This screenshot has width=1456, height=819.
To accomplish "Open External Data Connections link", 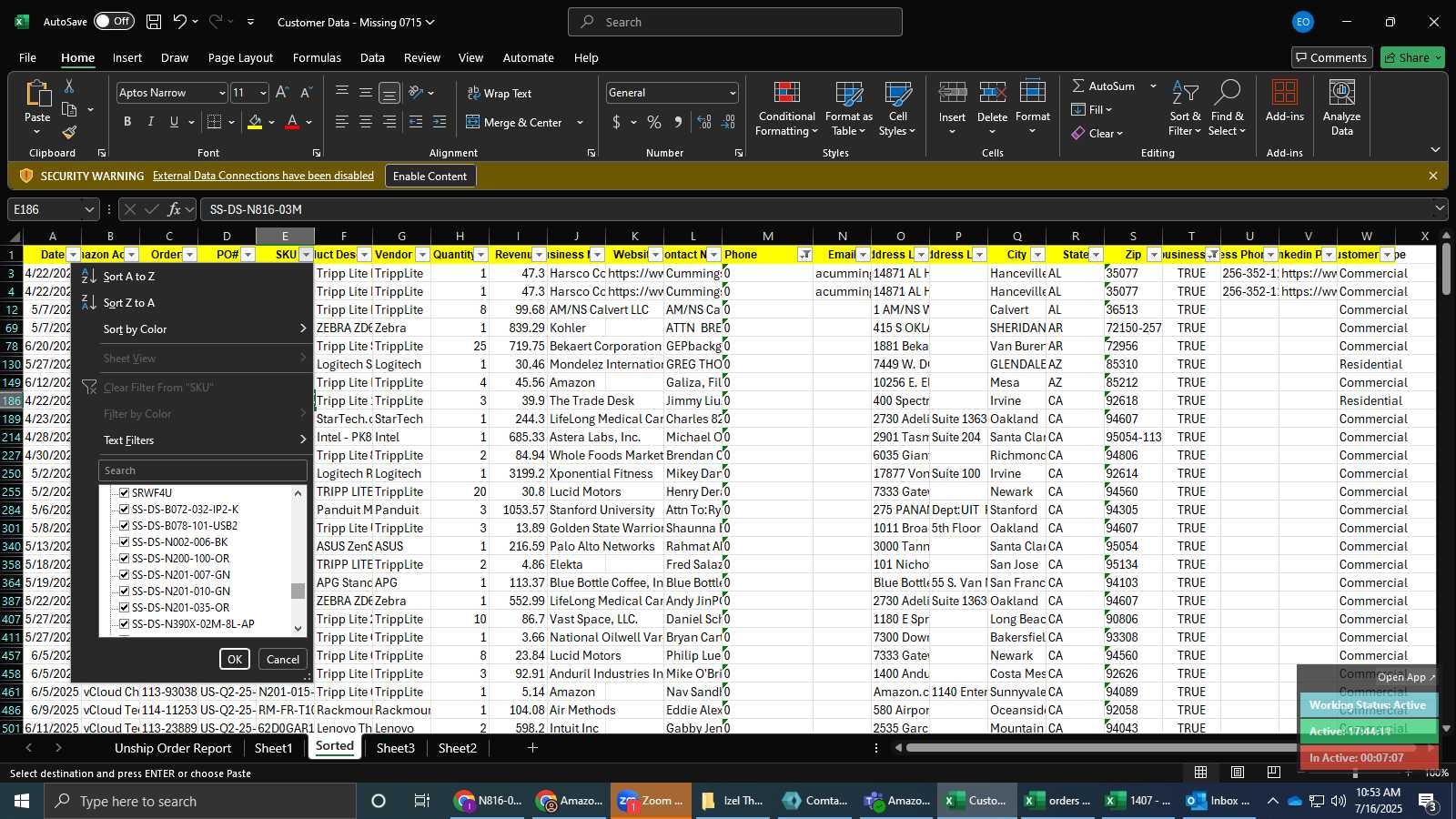I will tap(263, 176).
